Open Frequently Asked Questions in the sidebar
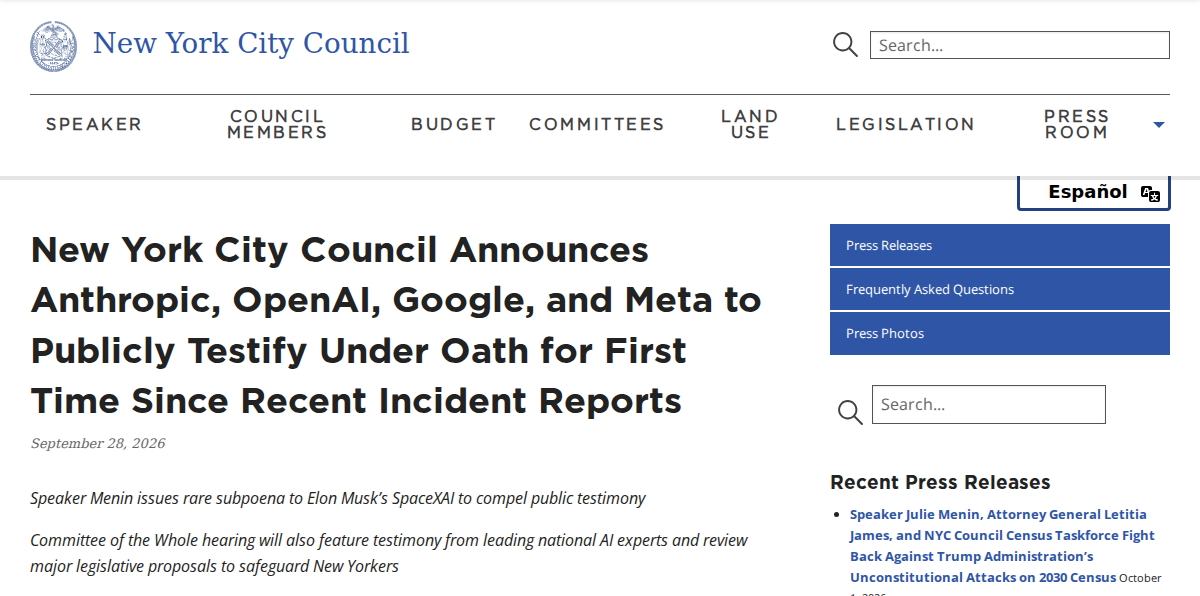Screen dimensions: 1200x596 [1000, 289]
